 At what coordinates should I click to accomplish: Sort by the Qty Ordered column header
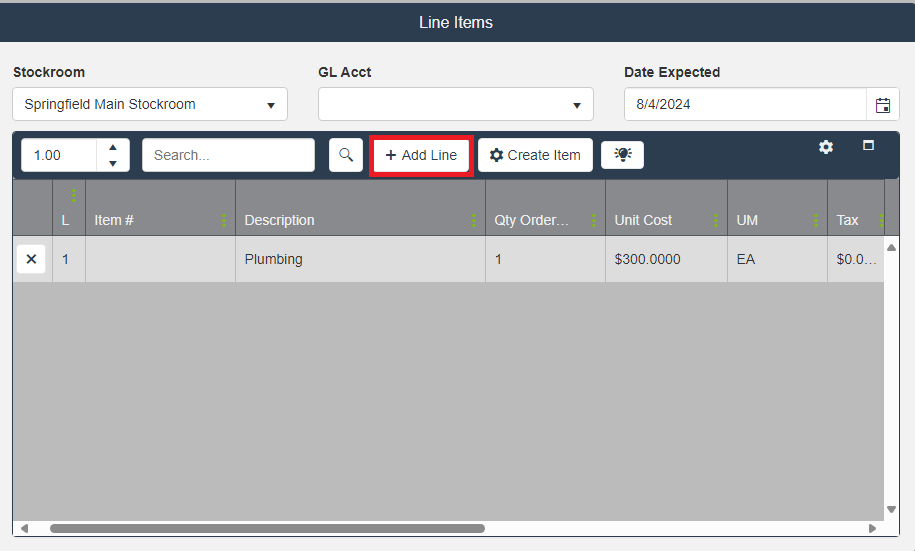531,220
